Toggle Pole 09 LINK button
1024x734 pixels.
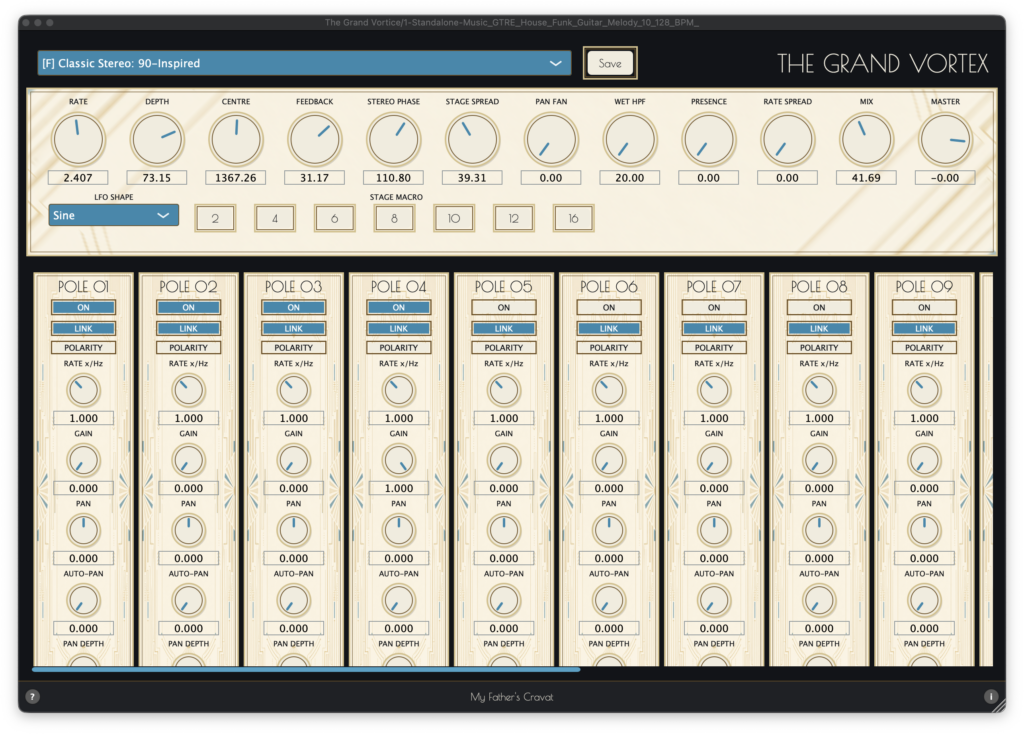click(925, 328)
